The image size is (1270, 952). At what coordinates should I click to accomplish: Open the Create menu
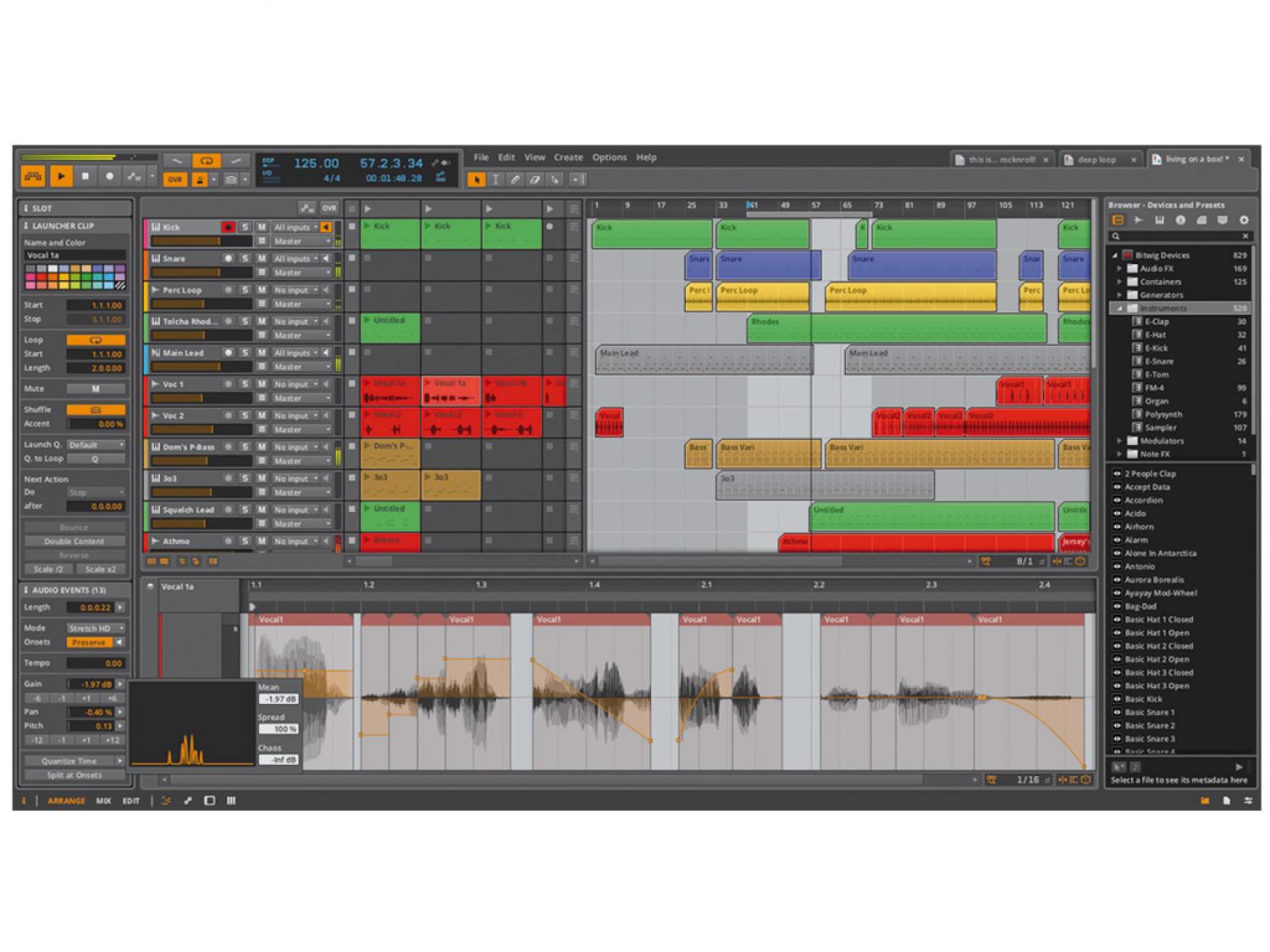click(x=568, y=157)
